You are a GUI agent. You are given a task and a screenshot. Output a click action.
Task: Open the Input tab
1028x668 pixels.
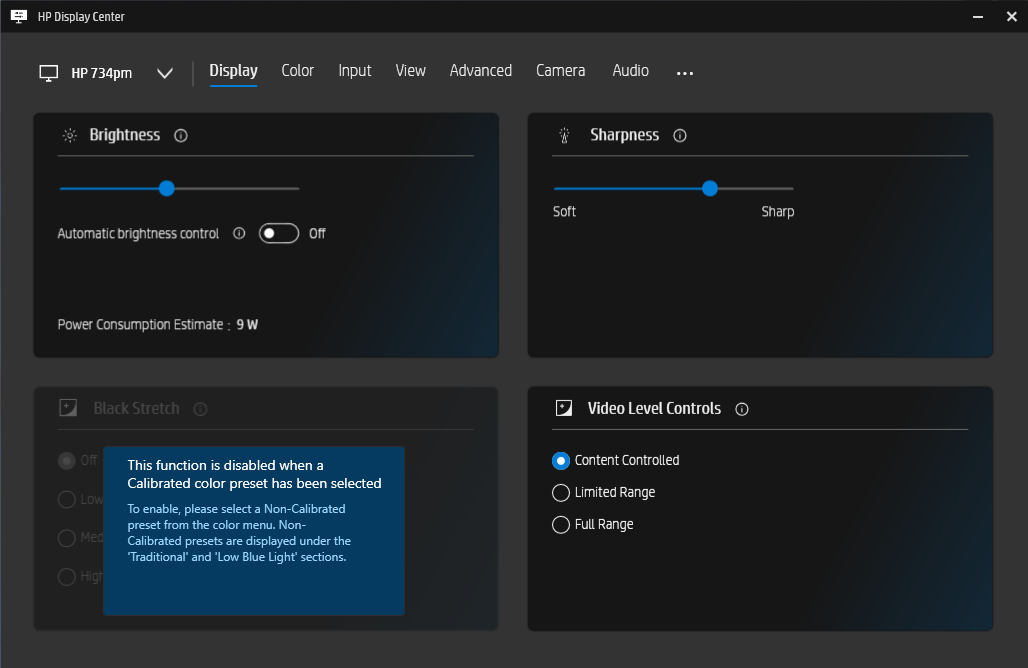355,71
